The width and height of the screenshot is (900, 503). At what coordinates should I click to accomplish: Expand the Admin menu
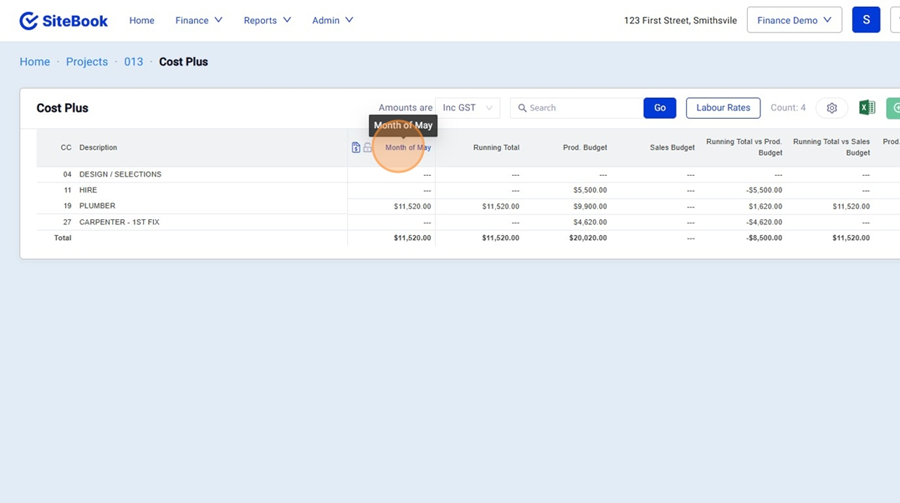point(332,20)
